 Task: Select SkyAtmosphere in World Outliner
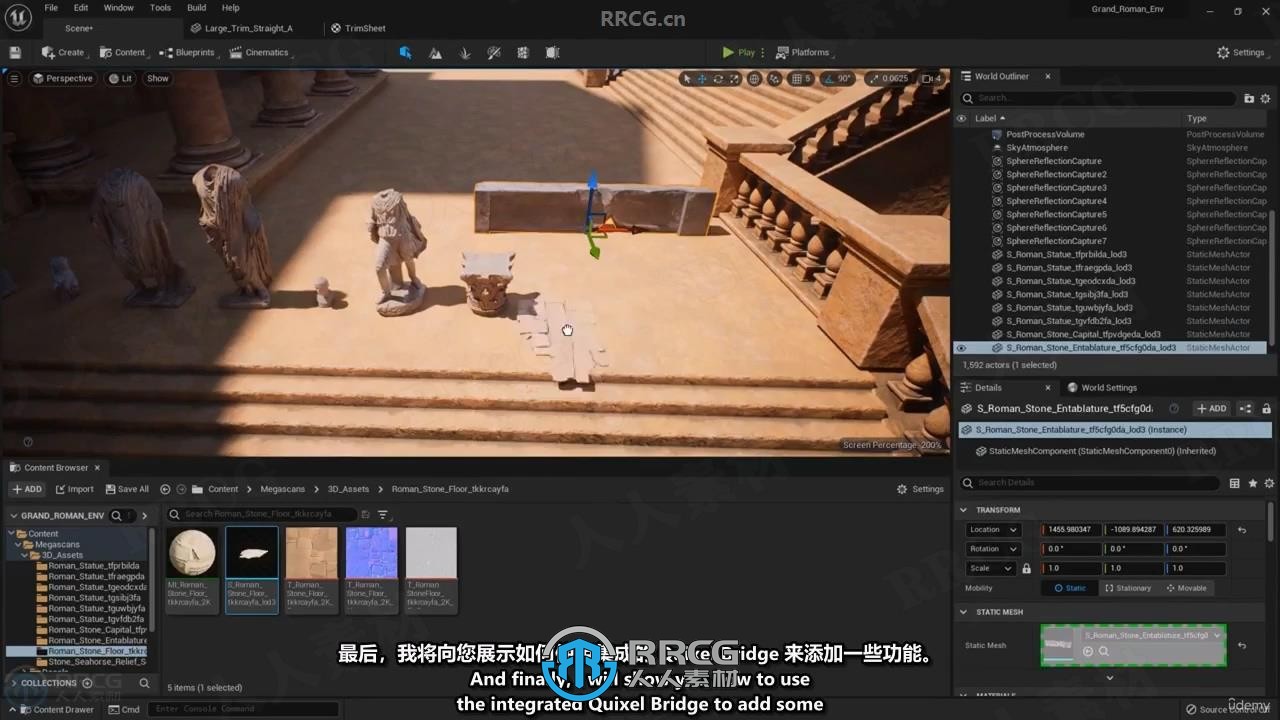coord(1037,148)
